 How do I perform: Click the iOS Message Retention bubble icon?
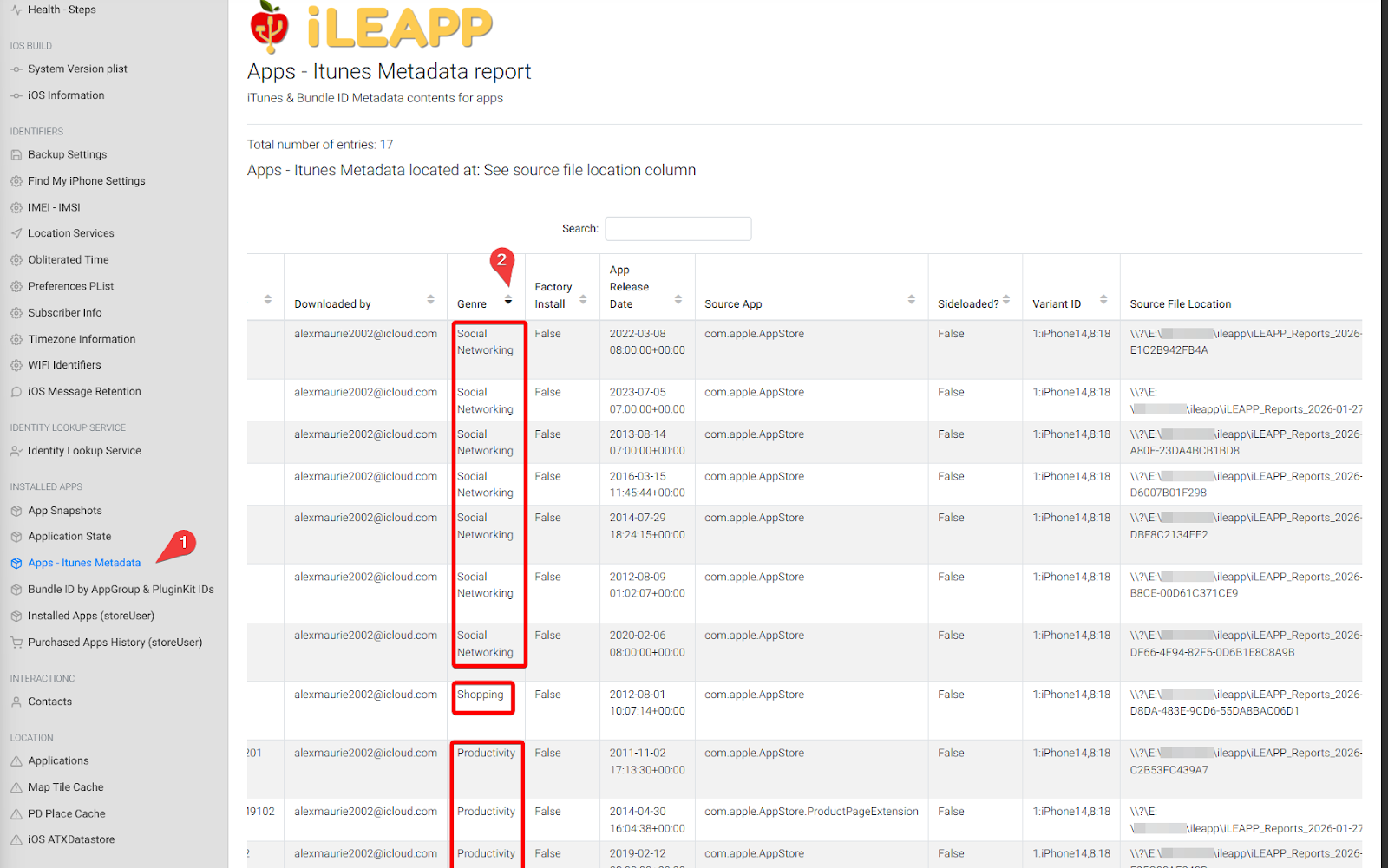tap(16, 392)
